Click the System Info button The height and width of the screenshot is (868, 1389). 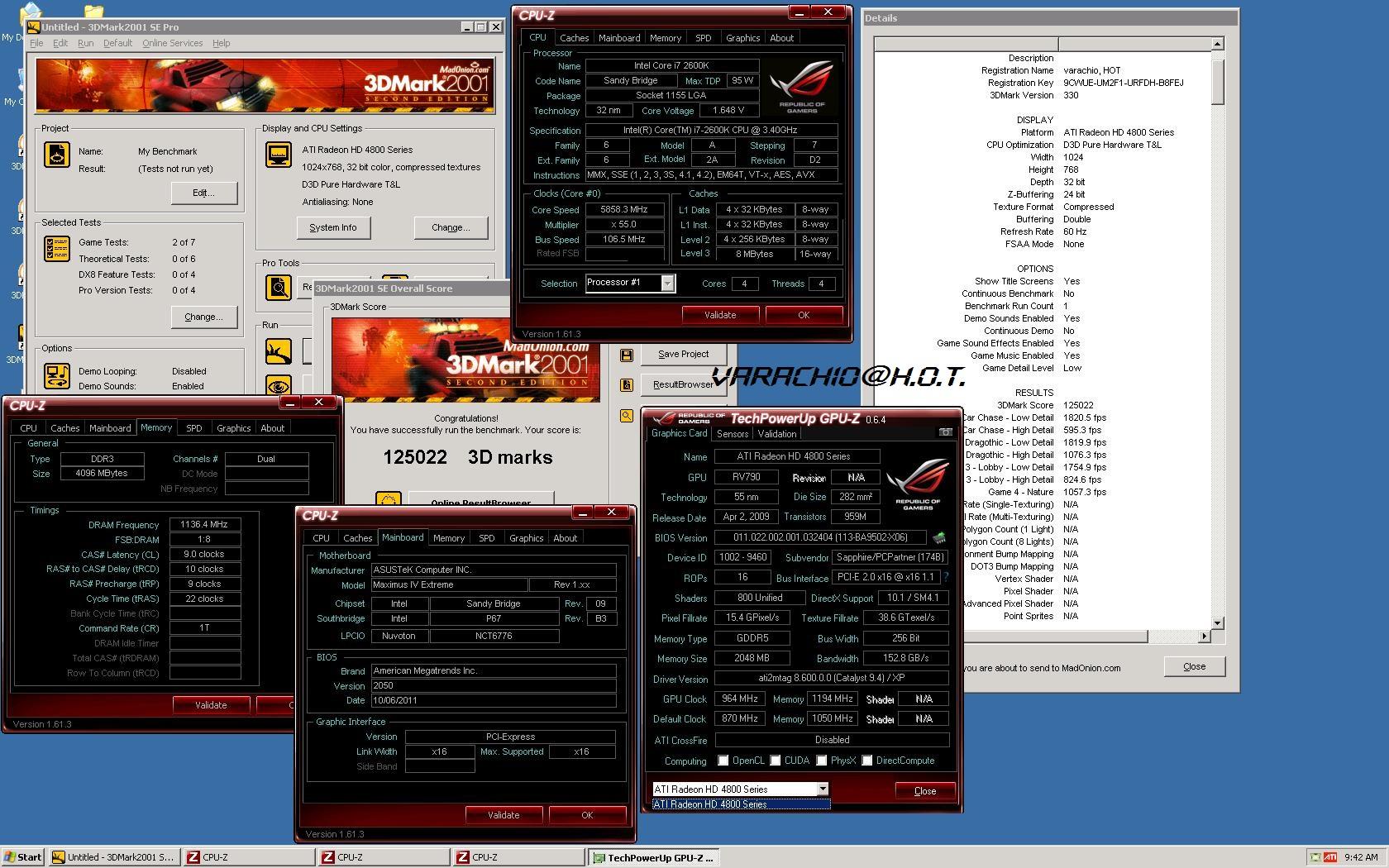(333, 227)
